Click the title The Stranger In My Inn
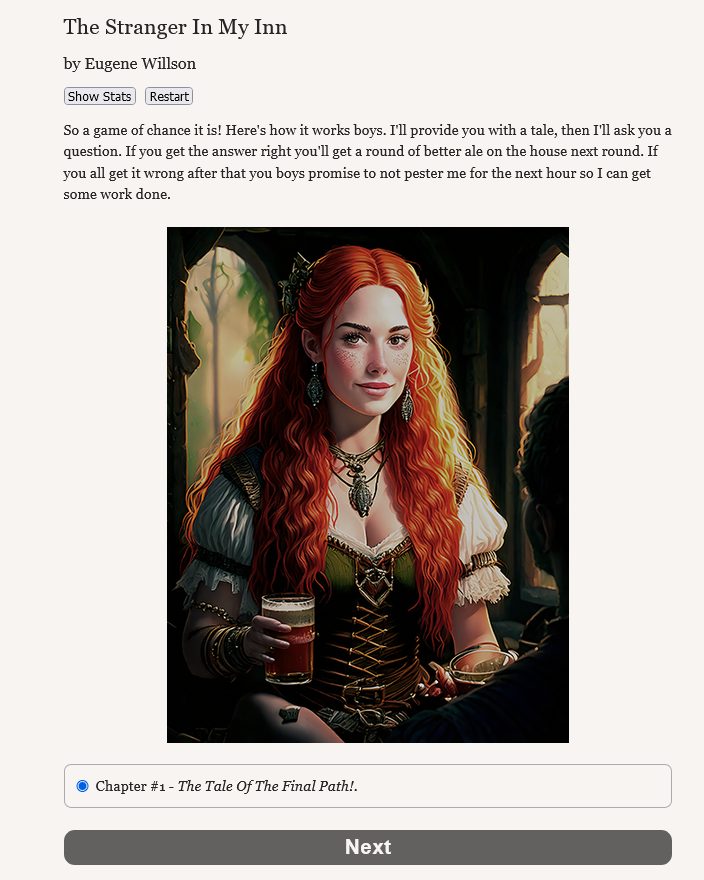Viewport: 704px width, 880px height. click(175, 27)
